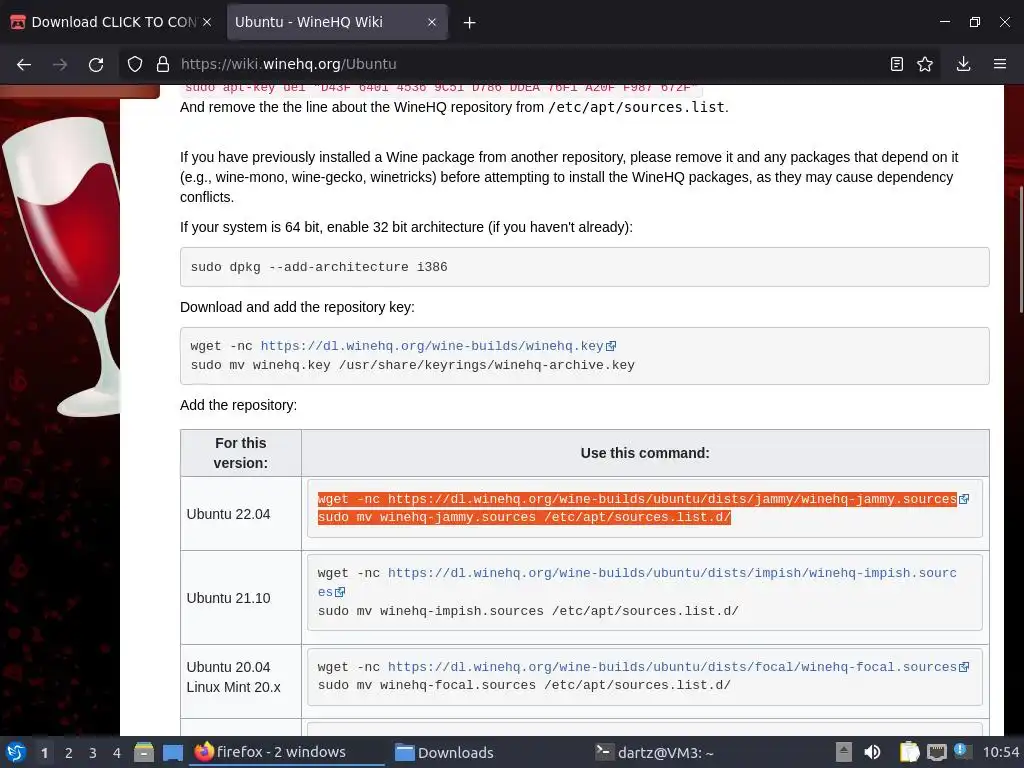Open the Firefox downloads panel icon
The width and height of the screenshot is (1024, 768).
pyautogui.click(x=963, y=64)
